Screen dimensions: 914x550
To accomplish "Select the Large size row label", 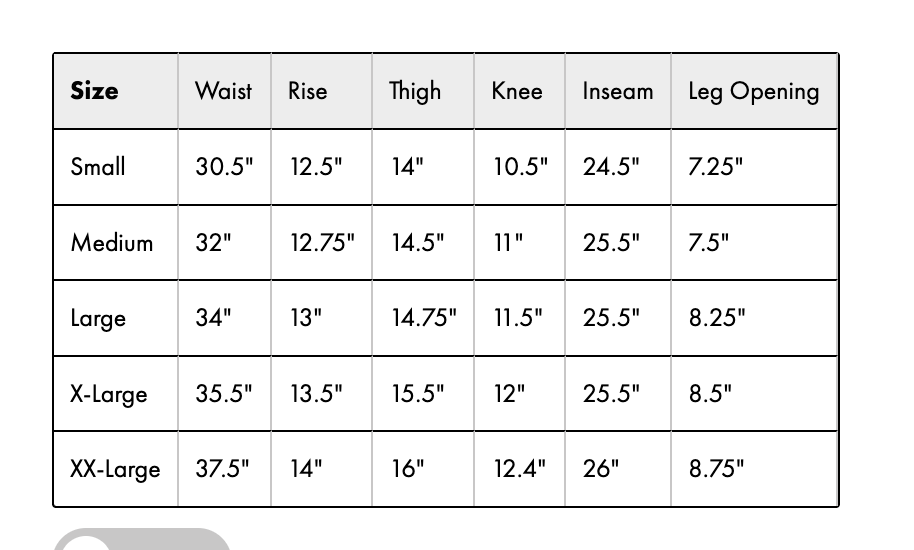I will (98, 319).
